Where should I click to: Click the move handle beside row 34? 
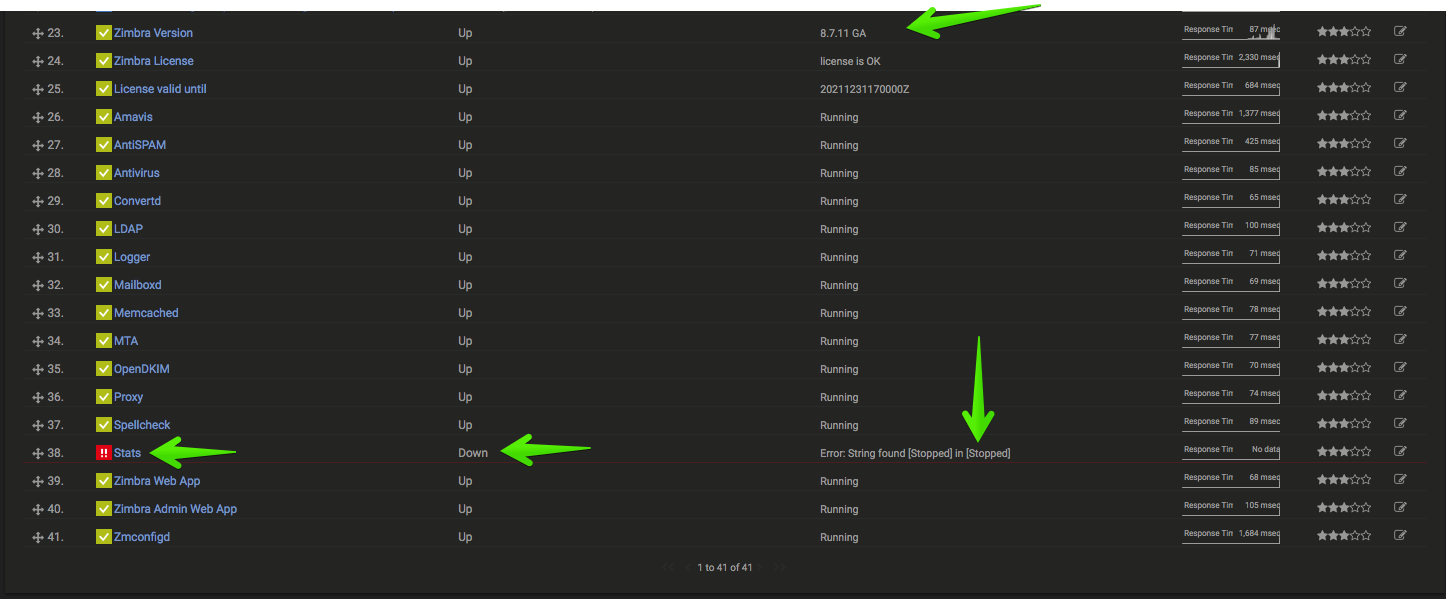(38, 341)
